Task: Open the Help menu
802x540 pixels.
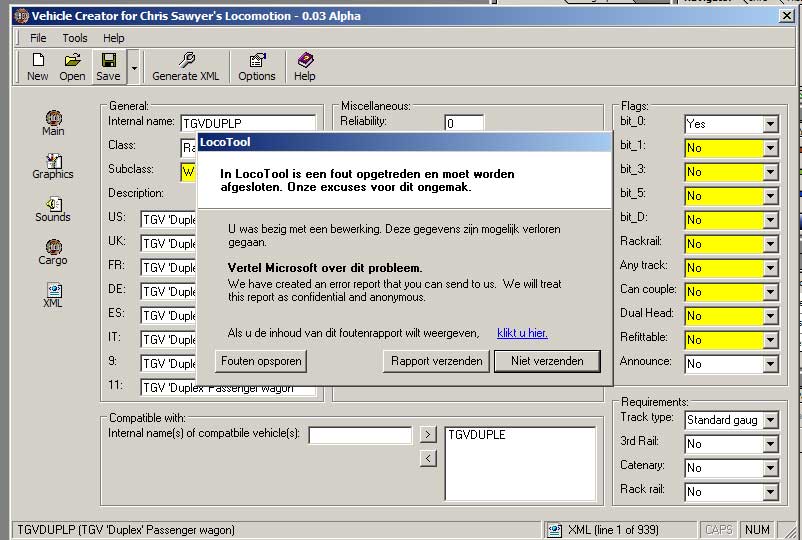Action: point(114,38)
